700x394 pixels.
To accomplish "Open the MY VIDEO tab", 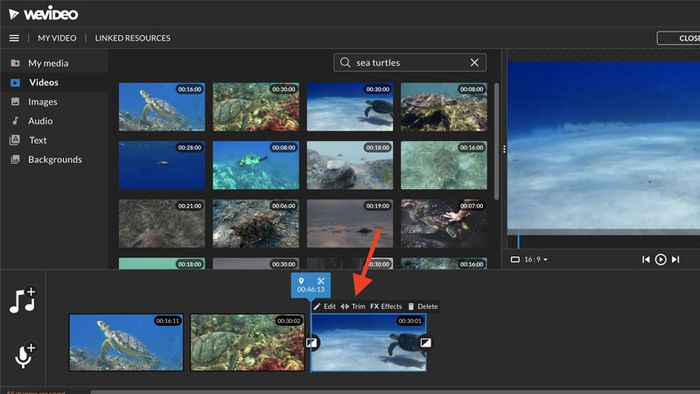I will pos(57,38).
